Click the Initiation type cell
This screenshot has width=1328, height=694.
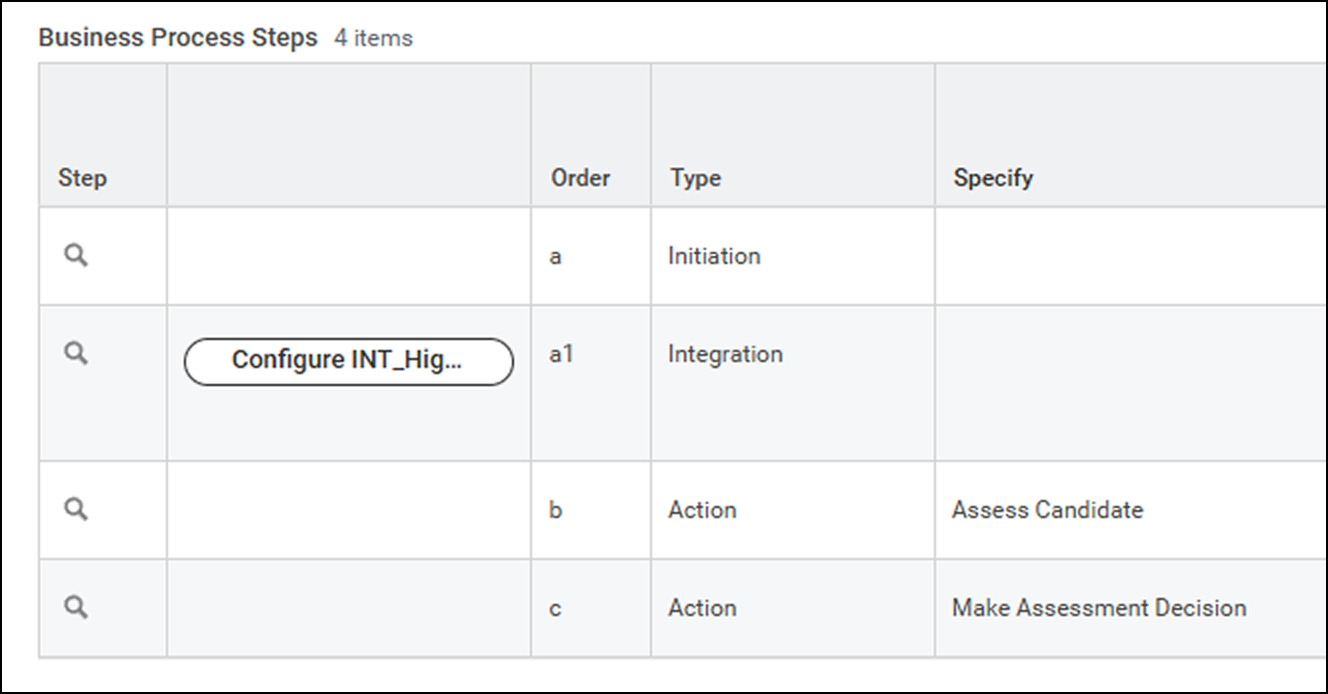[x=714, y=256]
